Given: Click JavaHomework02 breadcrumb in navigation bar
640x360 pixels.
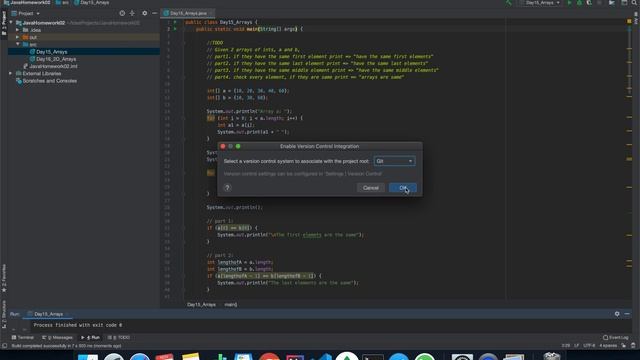Looking at the screenshot, I should (27, 3).
